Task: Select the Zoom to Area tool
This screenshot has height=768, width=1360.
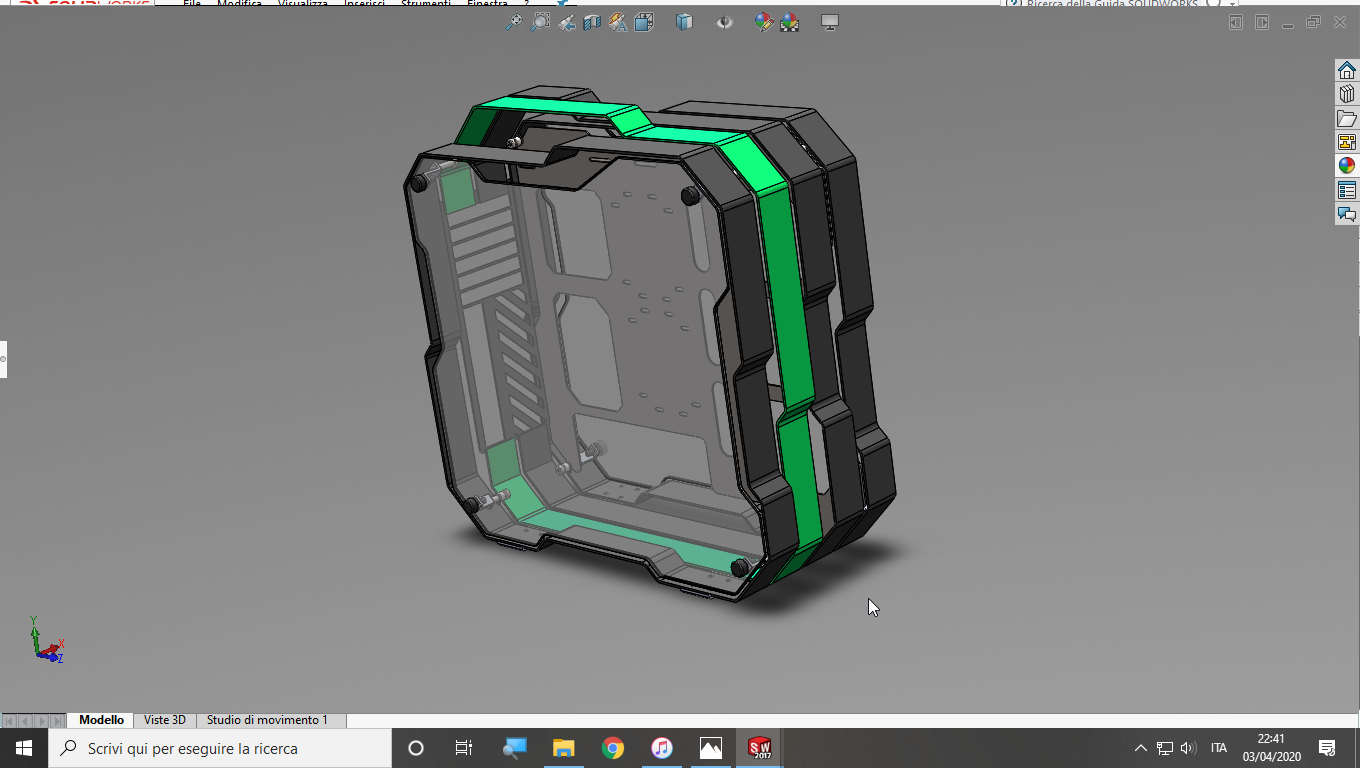Action: (x=540, y=22)
